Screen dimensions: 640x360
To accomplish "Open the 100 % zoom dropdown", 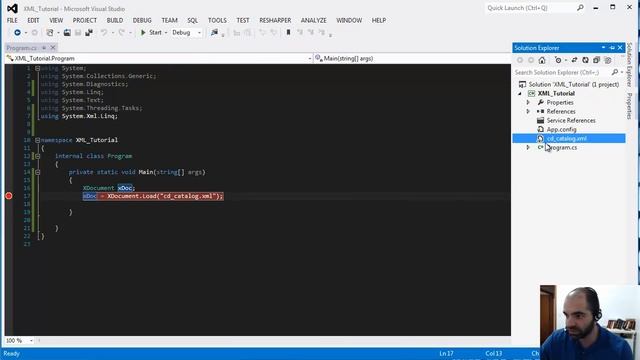I will [x=19, y=340].
